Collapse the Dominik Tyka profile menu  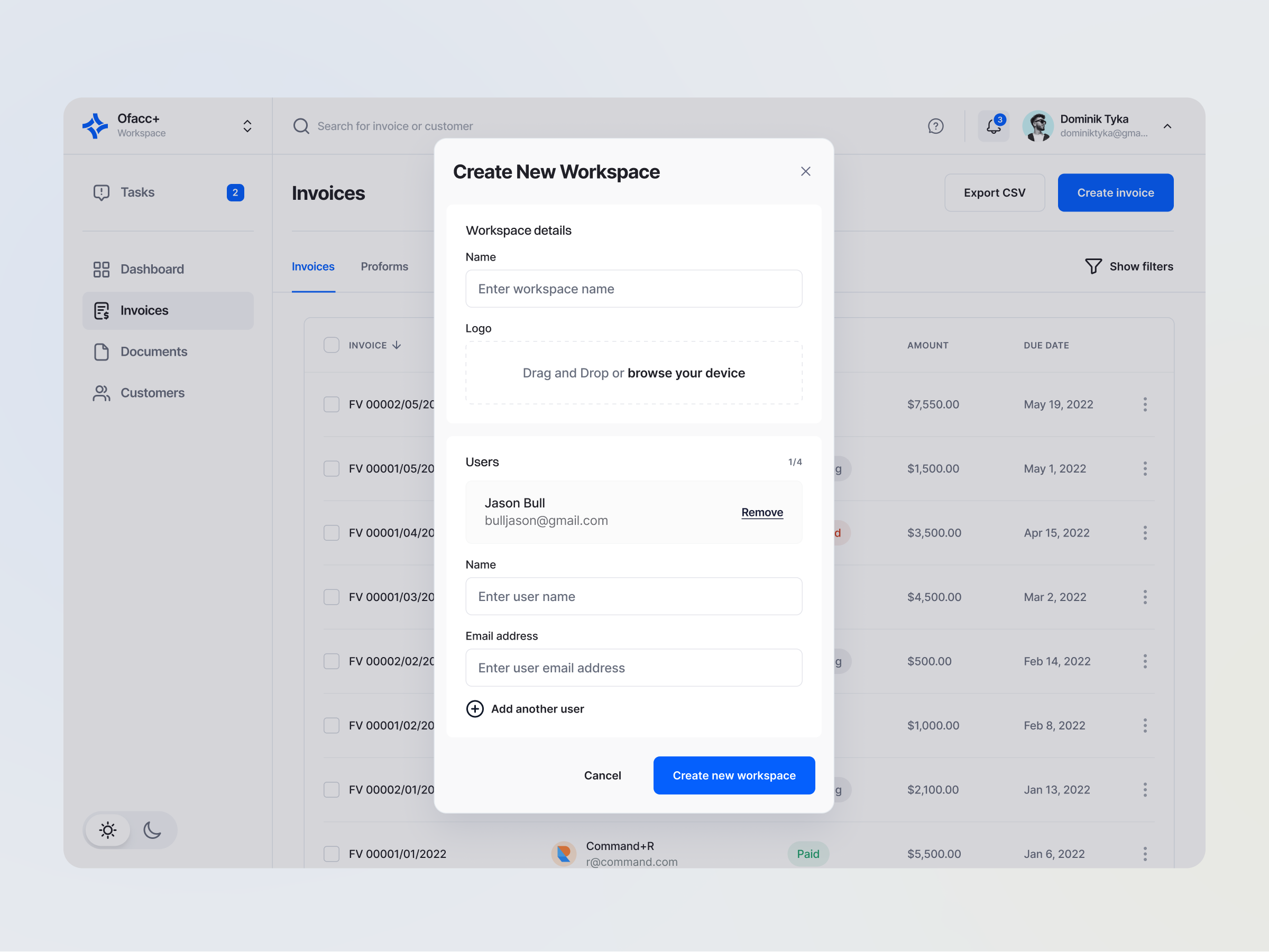[x=1168, y=126]
